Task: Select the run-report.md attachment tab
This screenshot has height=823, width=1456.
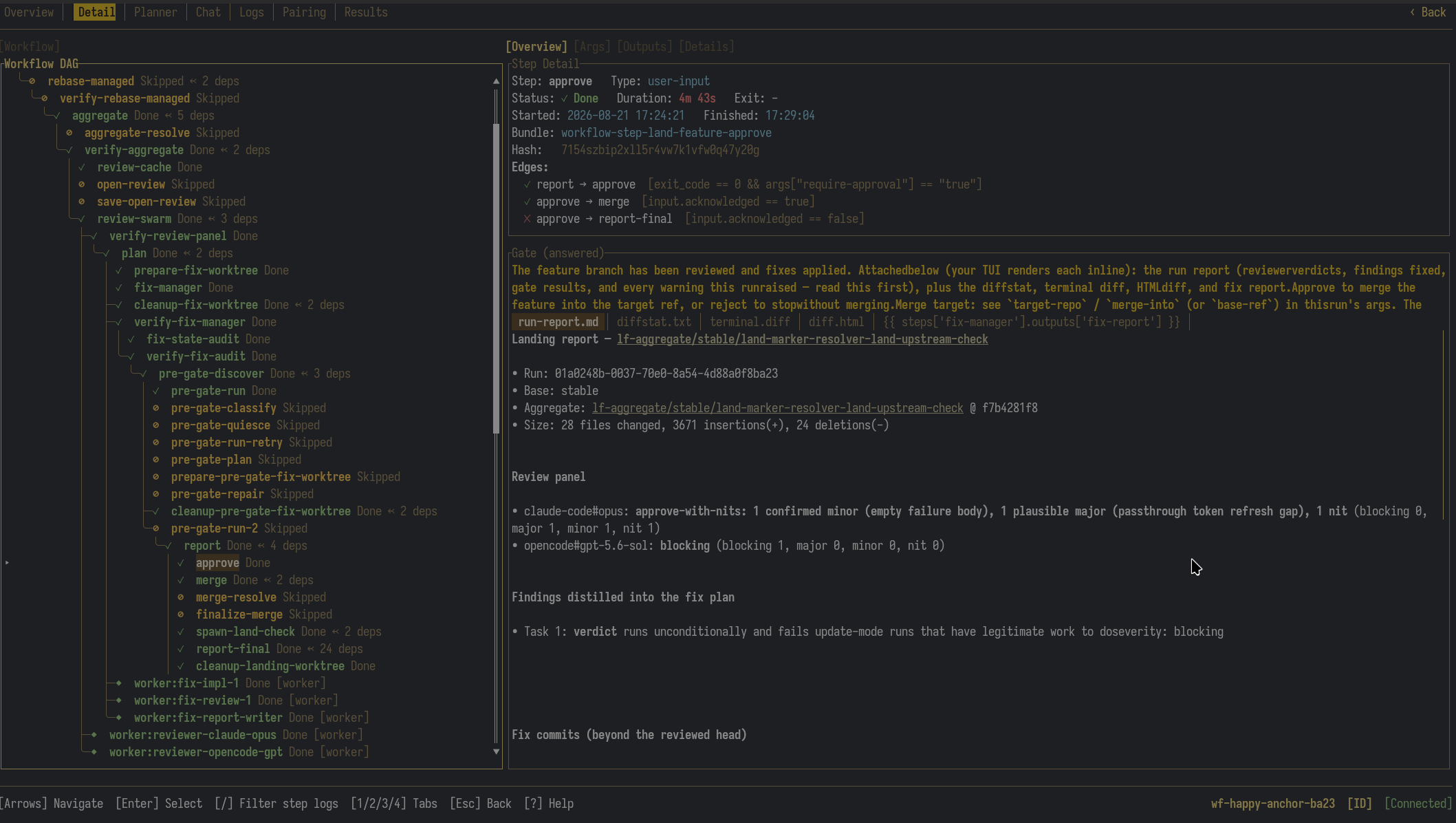Action: click(558, 322)
